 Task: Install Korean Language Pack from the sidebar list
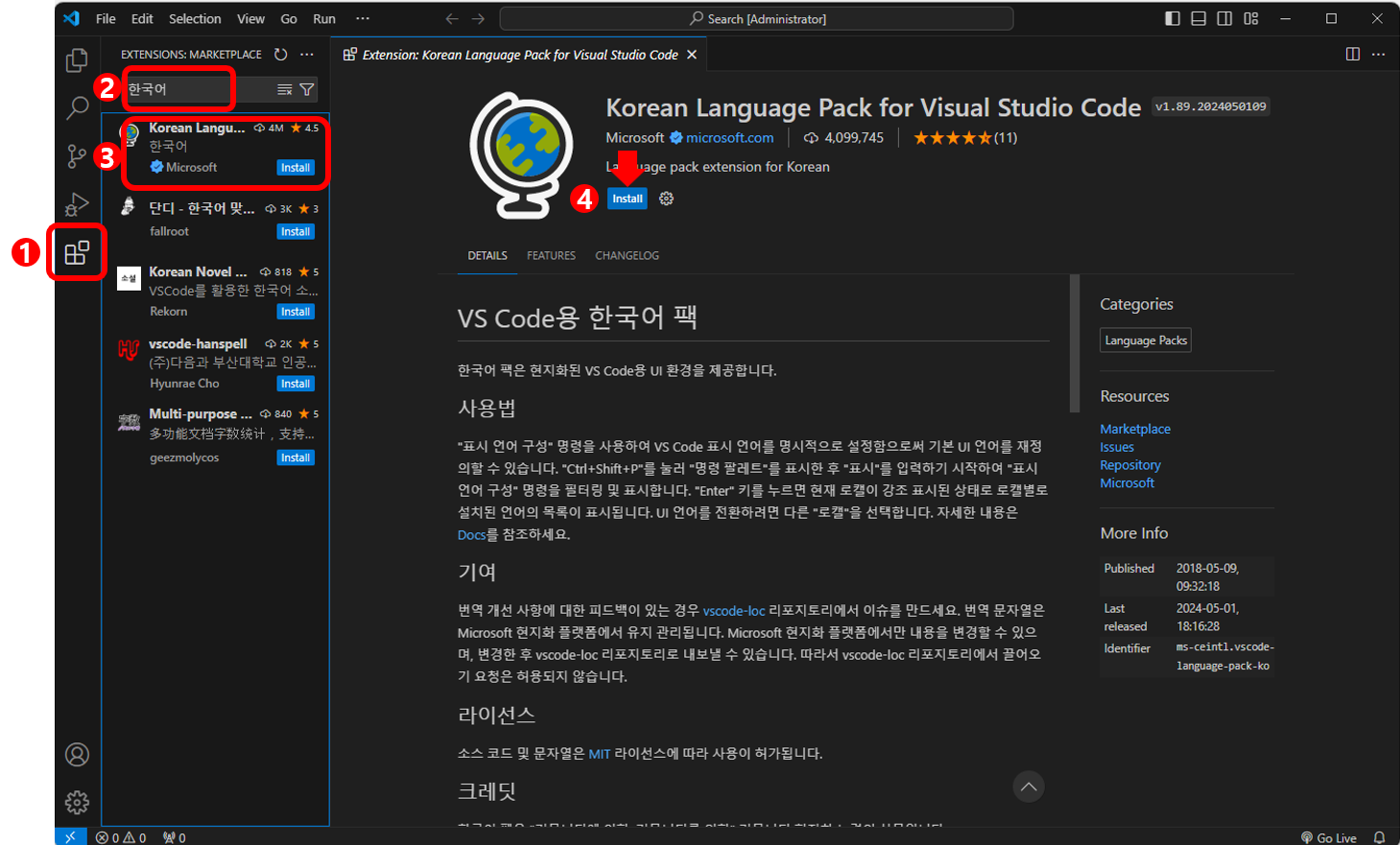pos(296,168)
